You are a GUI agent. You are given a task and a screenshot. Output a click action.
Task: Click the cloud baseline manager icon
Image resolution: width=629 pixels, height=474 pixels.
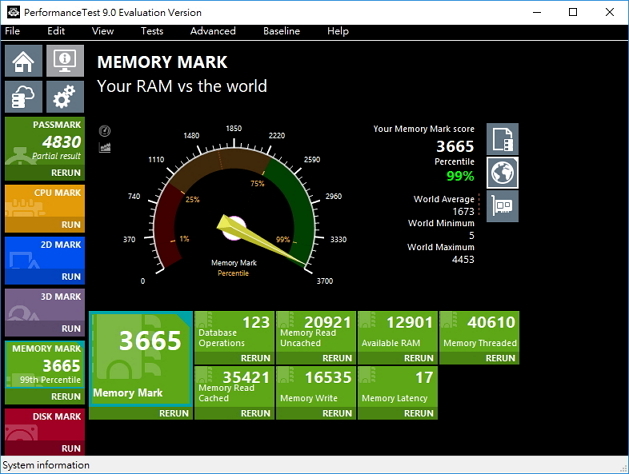pyautogui.click(x=24, y=96)
